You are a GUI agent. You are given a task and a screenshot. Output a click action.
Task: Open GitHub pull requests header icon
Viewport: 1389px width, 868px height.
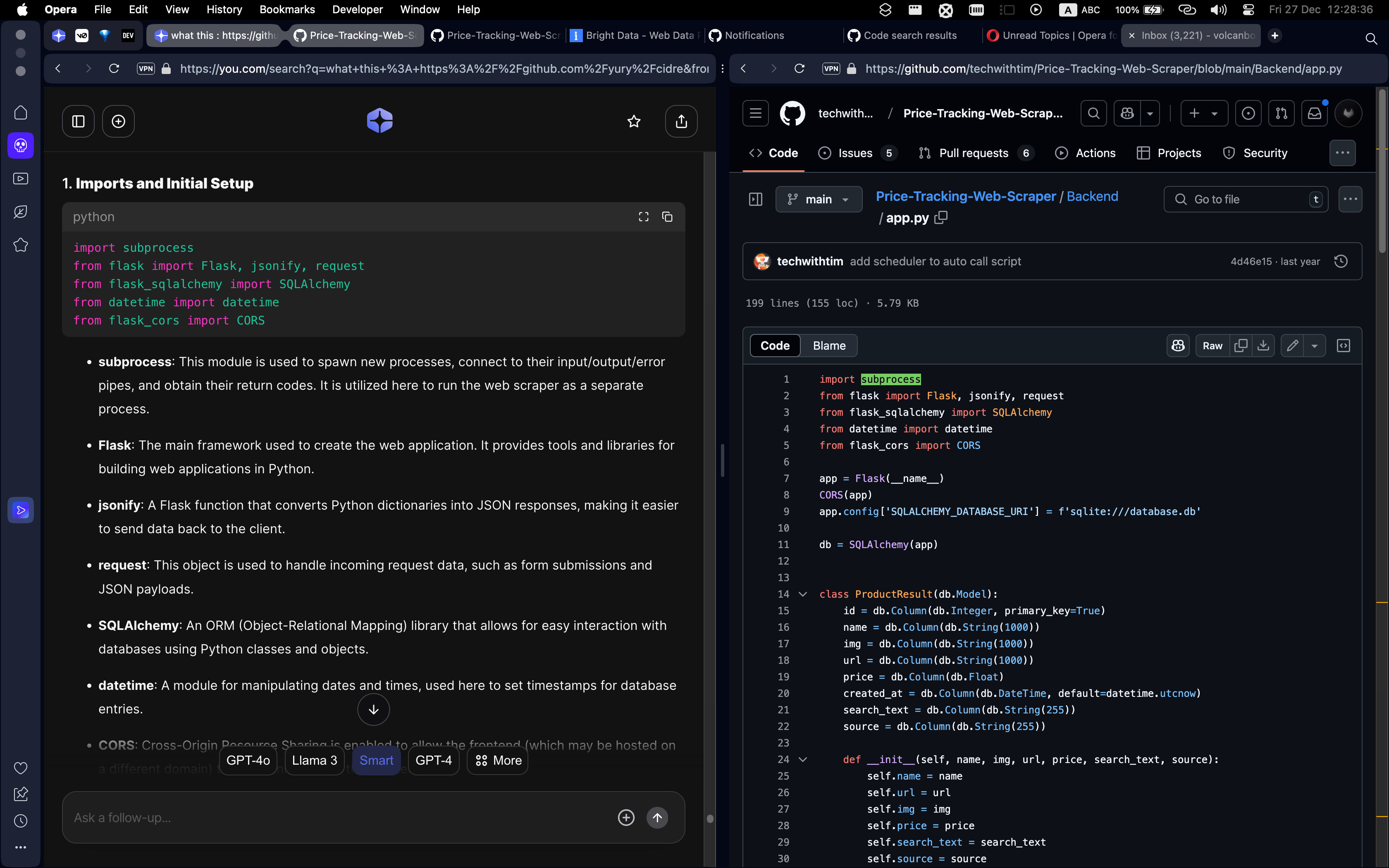point(1281,114)
